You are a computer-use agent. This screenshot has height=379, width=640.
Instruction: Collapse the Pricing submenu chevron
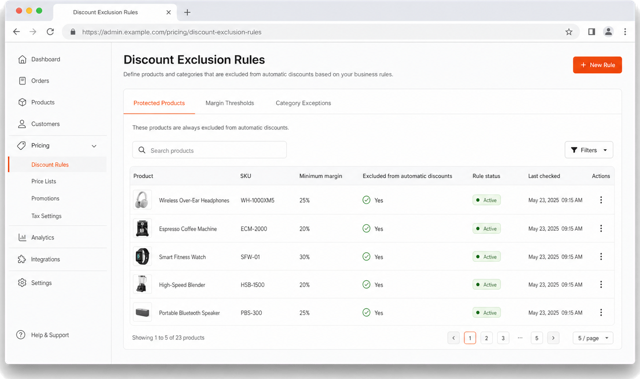click(94, 146)
